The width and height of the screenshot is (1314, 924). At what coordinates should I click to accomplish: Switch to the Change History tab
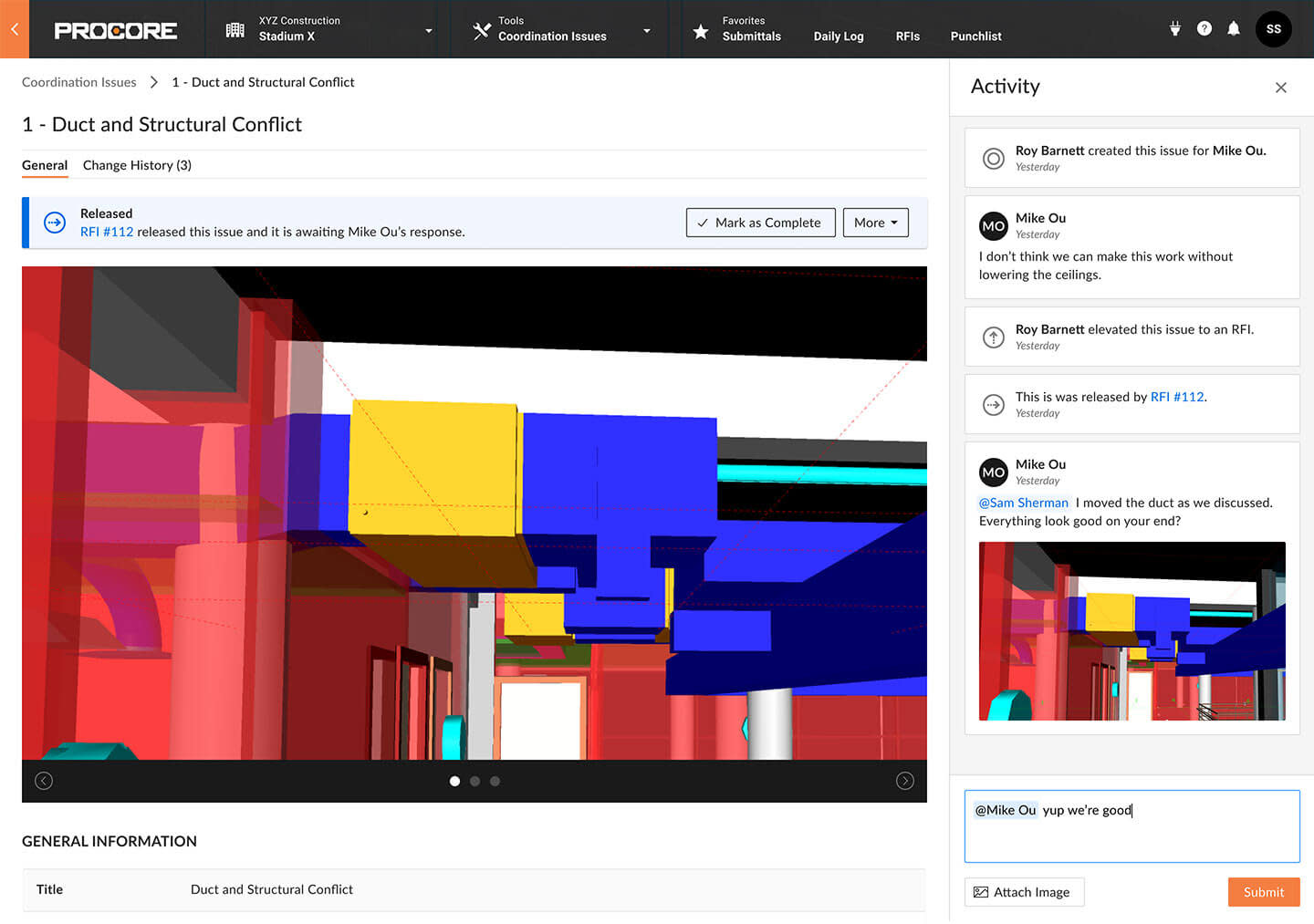tap(136, 165)
